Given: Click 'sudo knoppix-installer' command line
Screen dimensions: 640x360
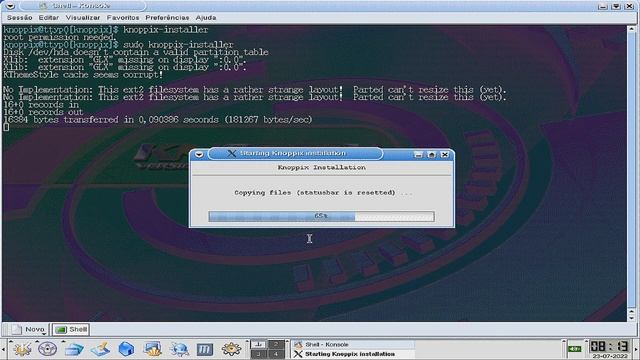Looking at the screenshot, I should click(178, 45).
